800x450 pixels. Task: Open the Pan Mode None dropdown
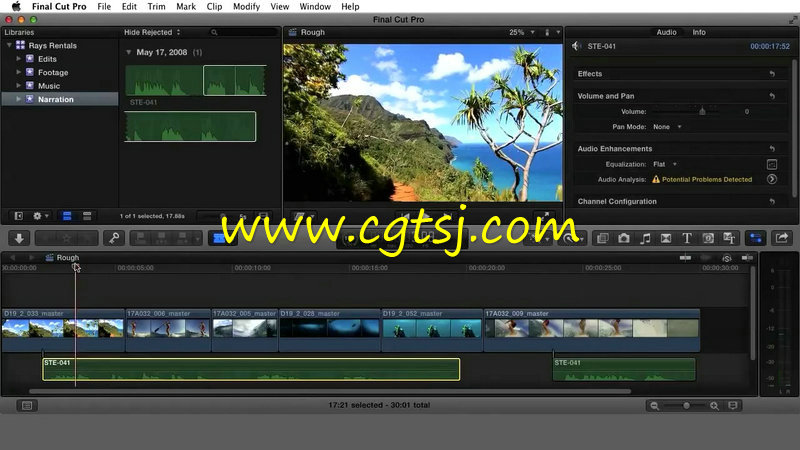tap(667, 127)
